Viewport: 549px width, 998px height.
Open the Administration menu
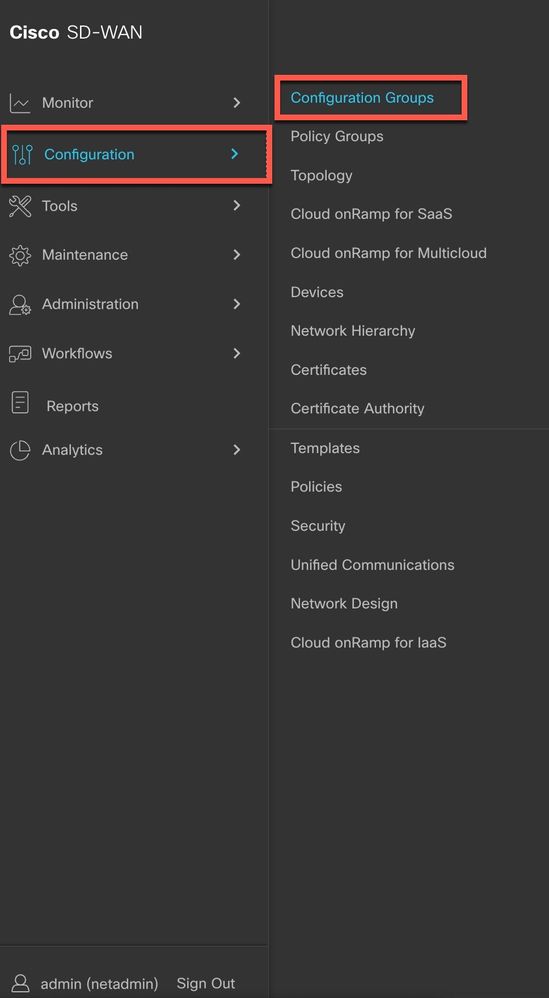coord(90,304)
